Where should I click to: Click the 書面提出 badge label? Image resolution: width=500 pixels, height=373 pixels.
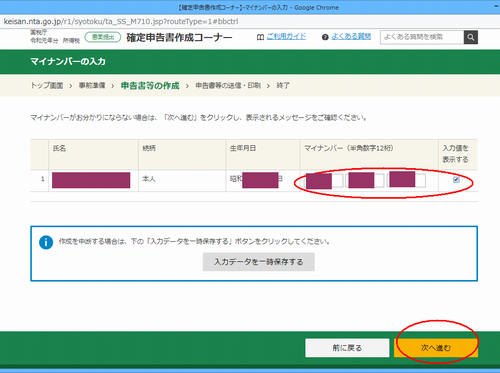coord(103,37)
